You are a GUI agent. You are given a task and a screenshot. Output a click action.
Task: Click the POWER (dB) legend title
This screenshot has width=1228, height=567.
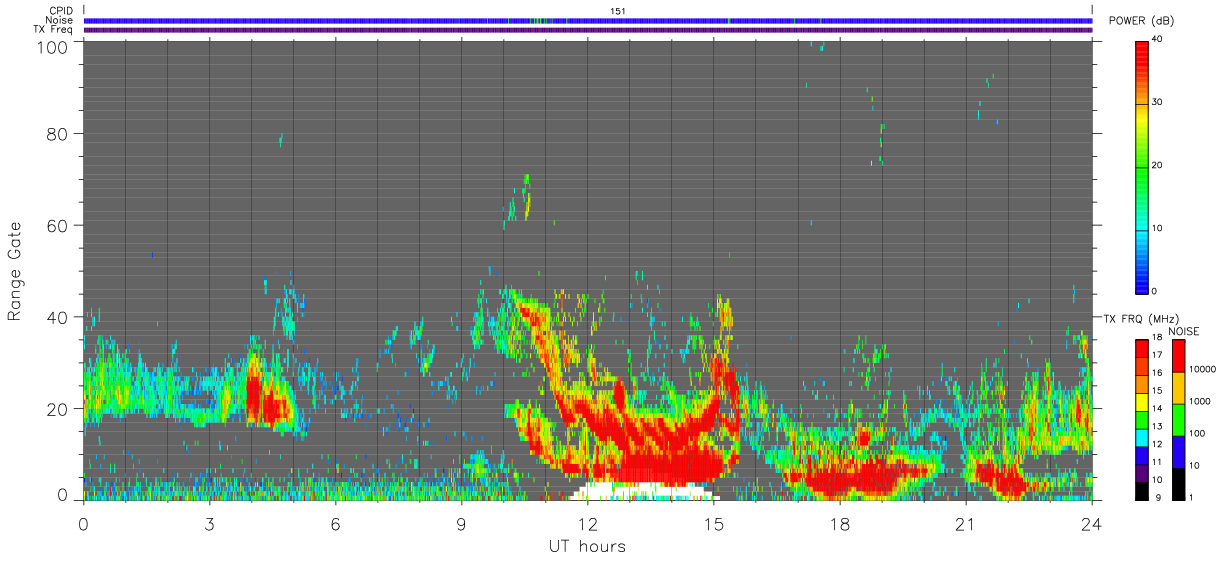1141,21
